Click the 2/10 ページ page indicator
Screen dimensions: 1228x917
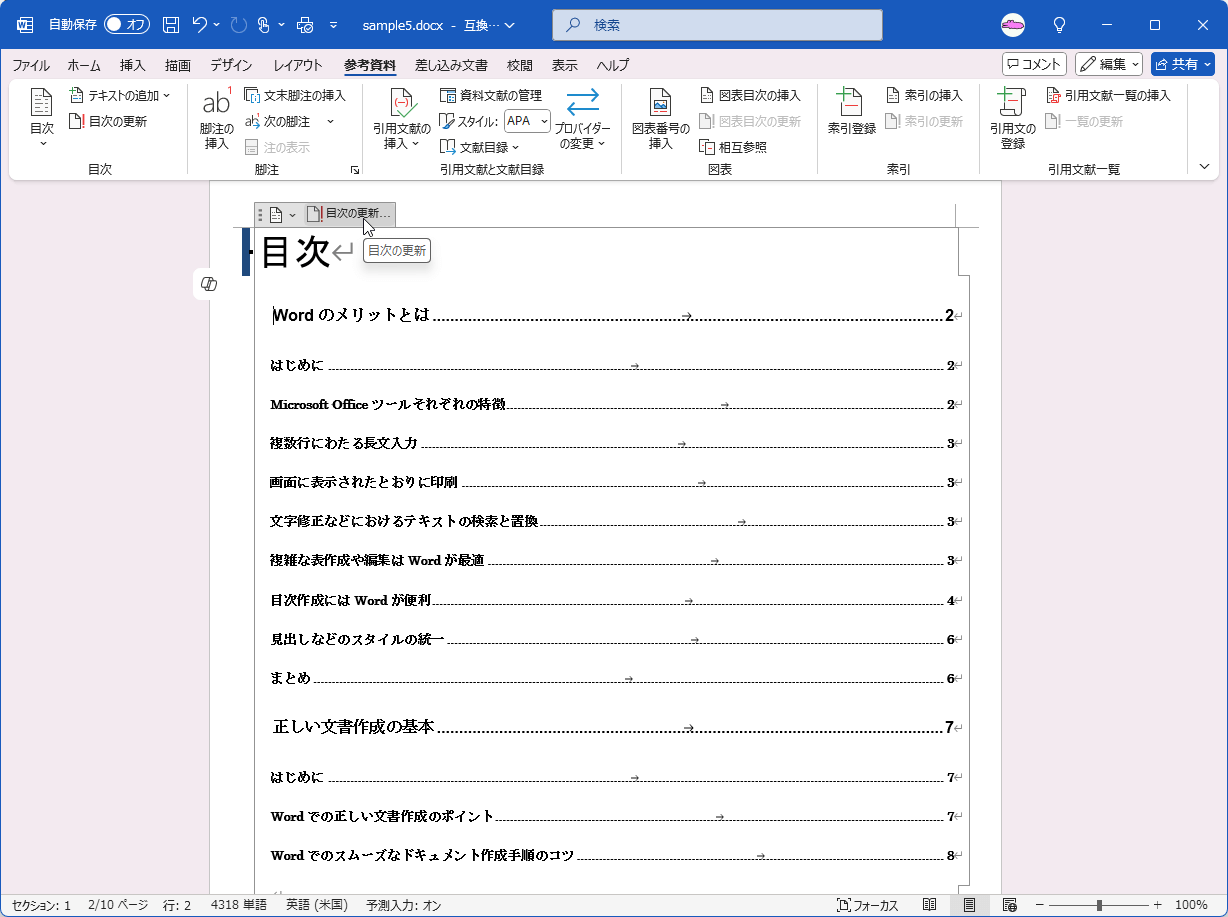(x=119, y=905)
